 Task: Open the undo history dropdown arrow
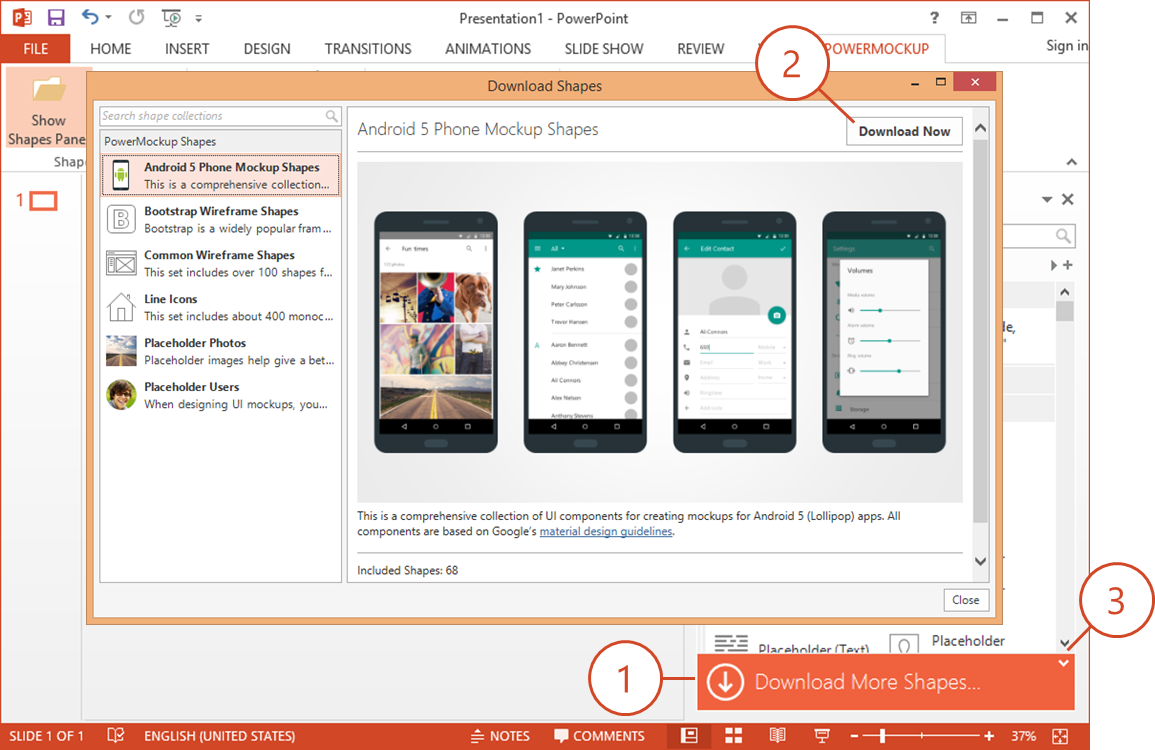[108, 17]
